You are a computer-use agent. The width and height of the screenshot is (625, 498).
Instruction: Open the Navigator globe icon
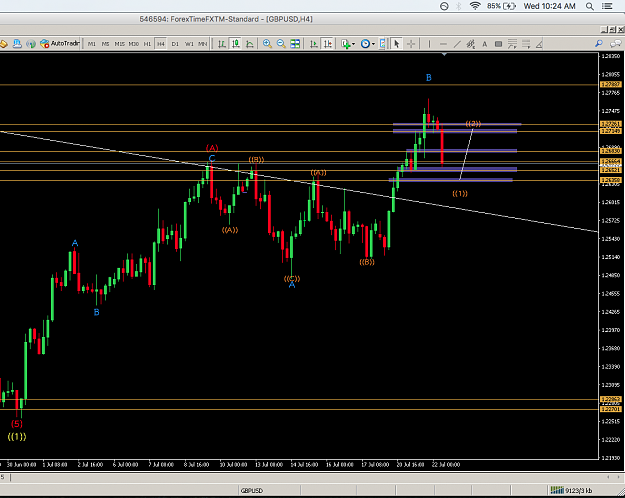tap(31, 44)
